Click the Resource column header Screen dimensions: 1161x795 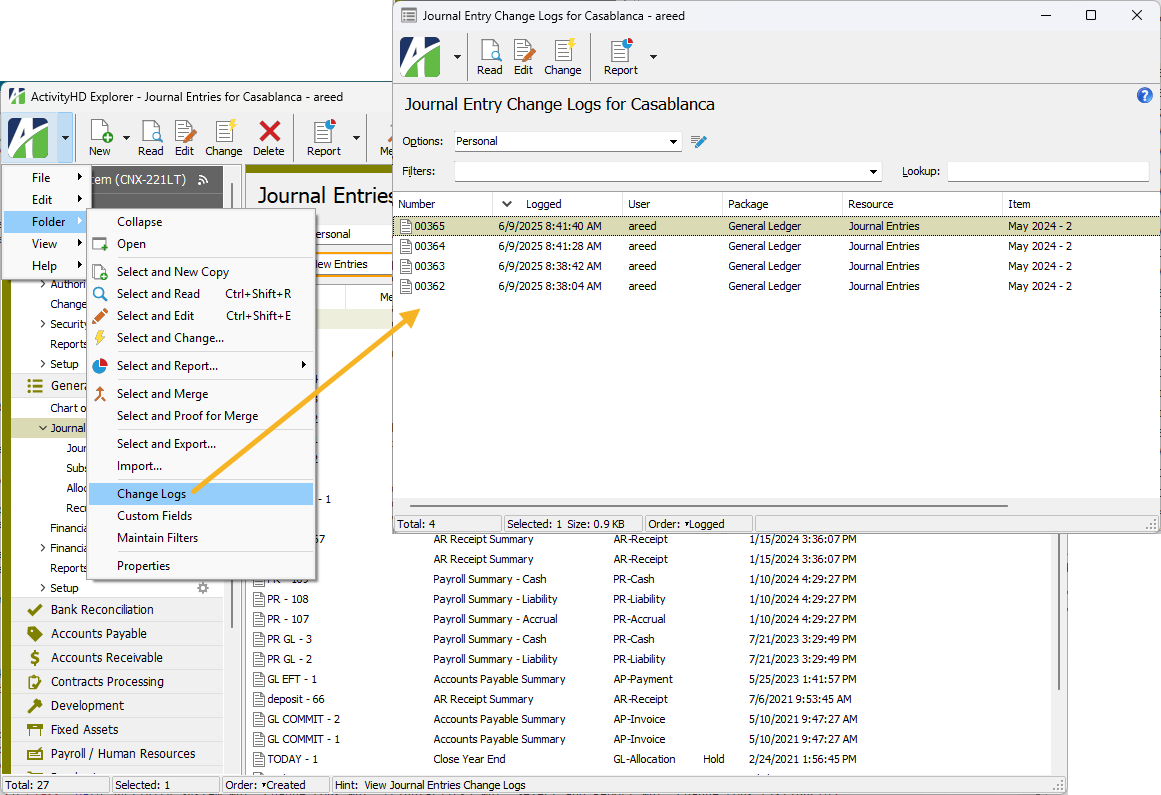click(923, 204)
